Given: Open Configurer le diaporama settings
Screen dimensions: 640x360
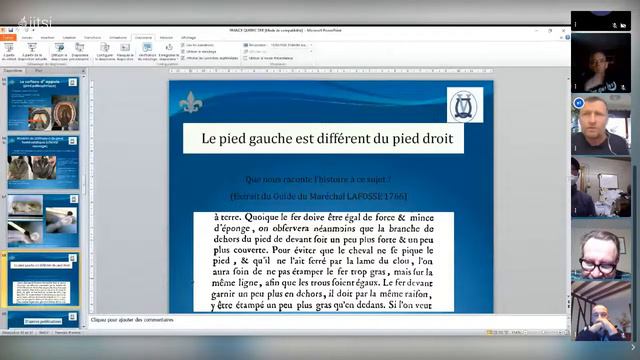Looking at the screenshot, I should [x=104, y=52].
